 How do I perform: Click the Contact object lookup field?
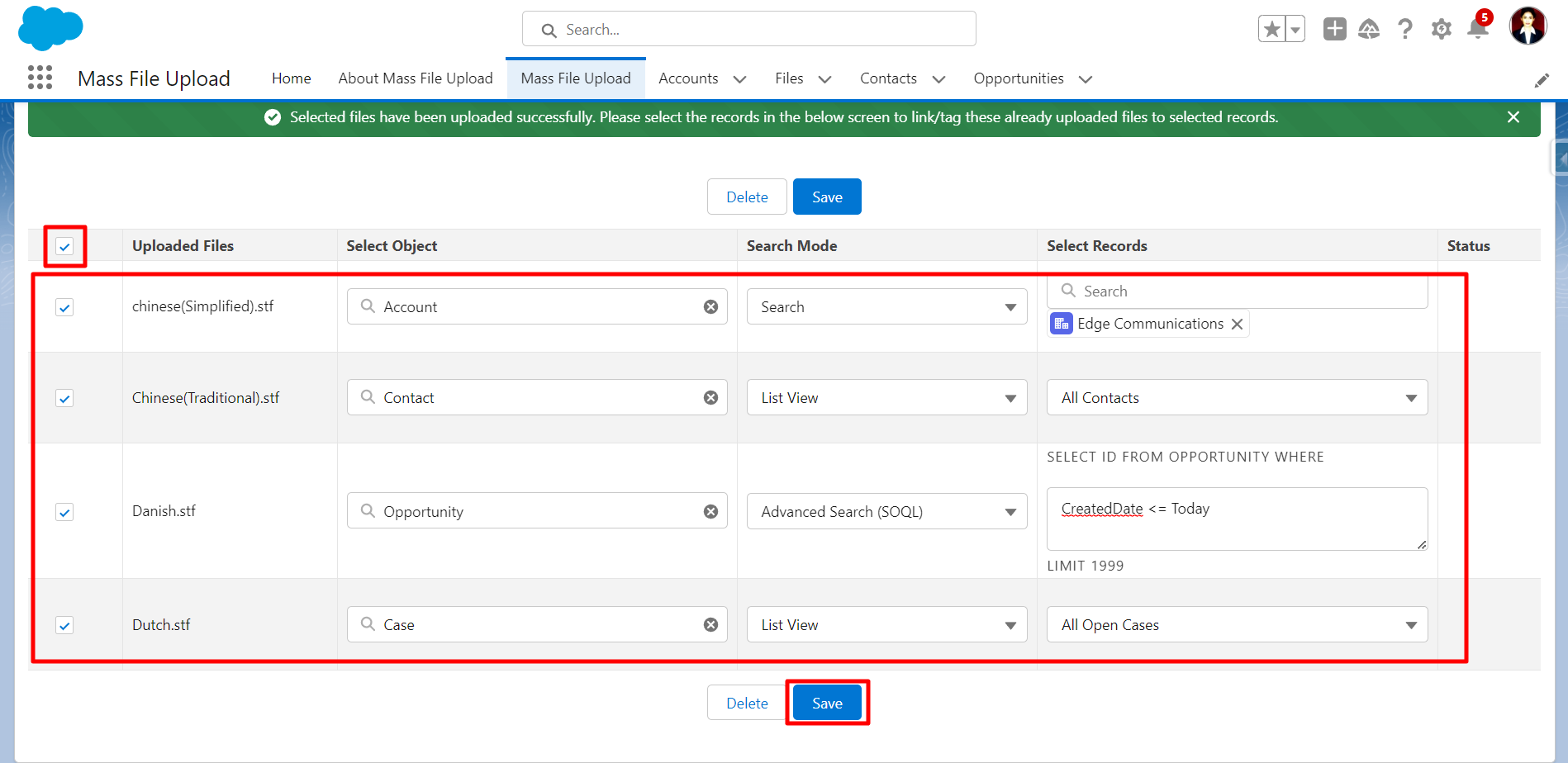(x=537, y=398)
